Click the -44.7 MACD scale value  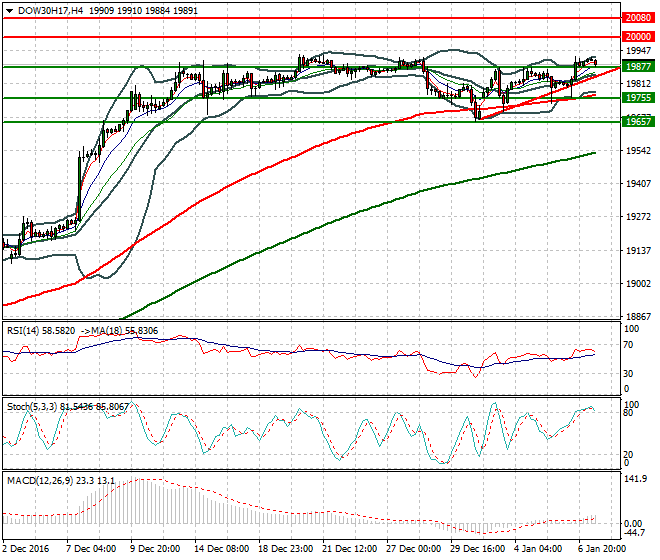click(634, 533)
